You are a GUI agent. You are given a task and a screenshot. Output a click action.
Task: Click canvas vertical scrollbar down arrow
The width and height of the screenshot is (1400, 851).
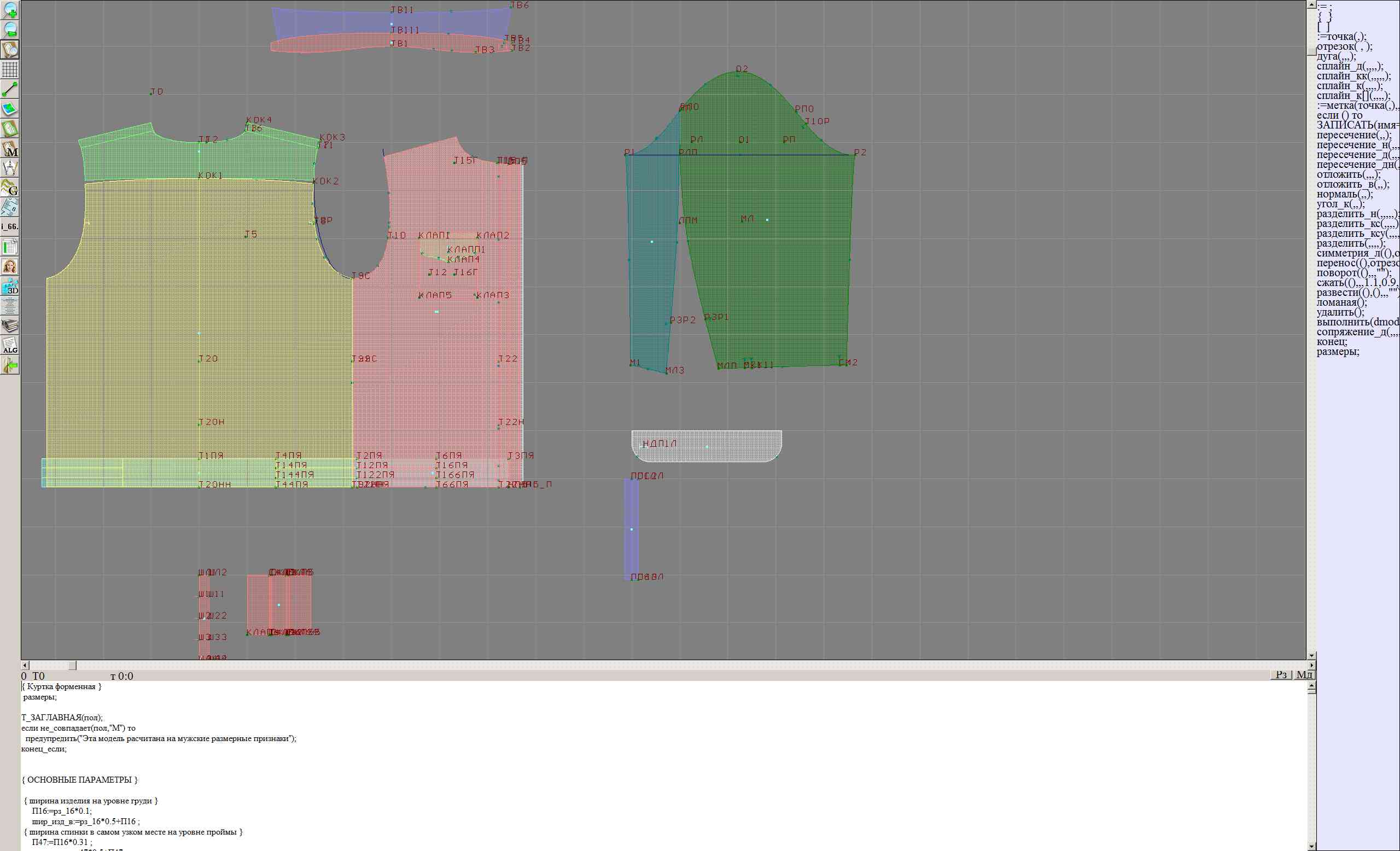tap(1311, 655)
